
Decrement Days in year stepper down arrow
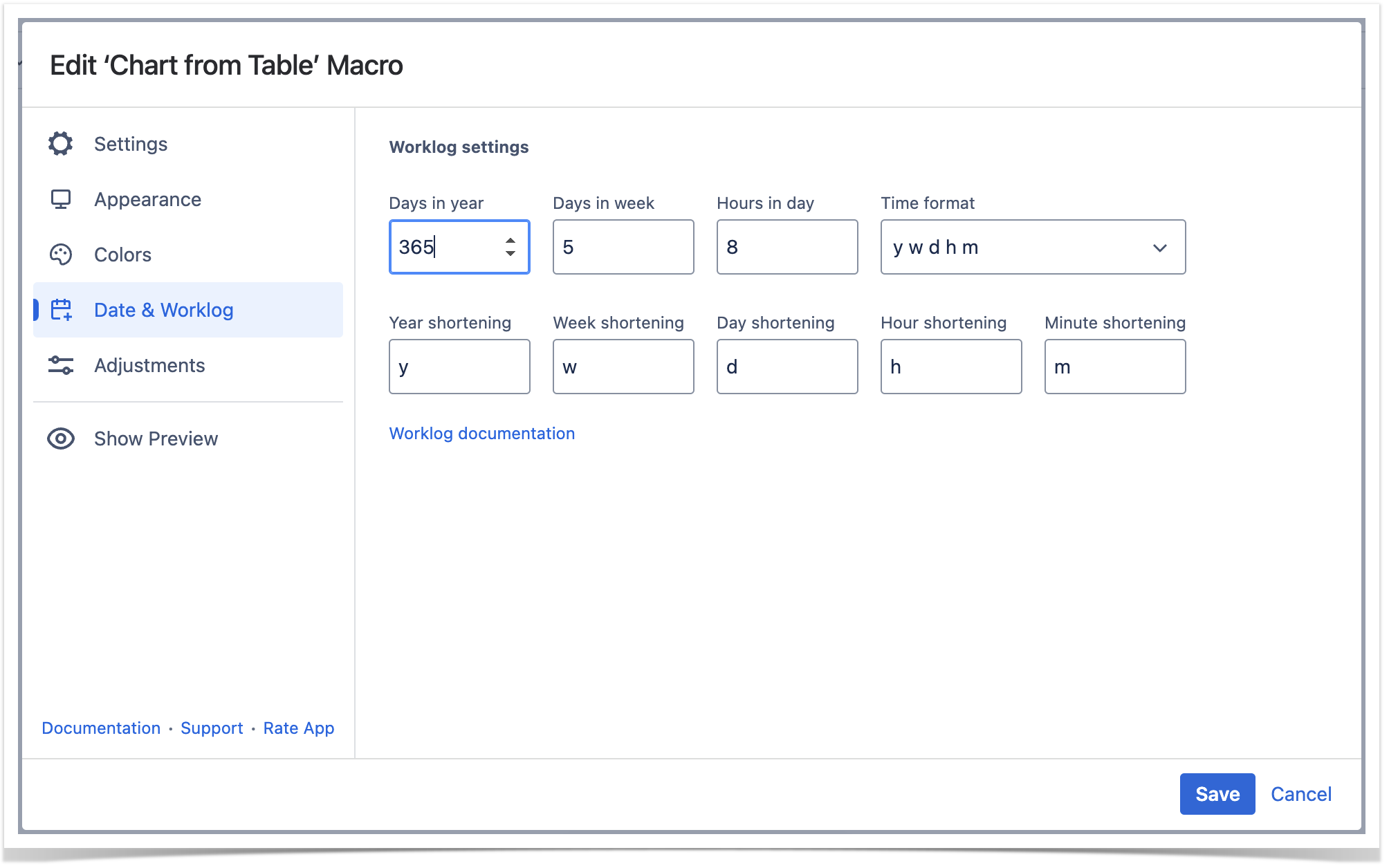[510, 254]
